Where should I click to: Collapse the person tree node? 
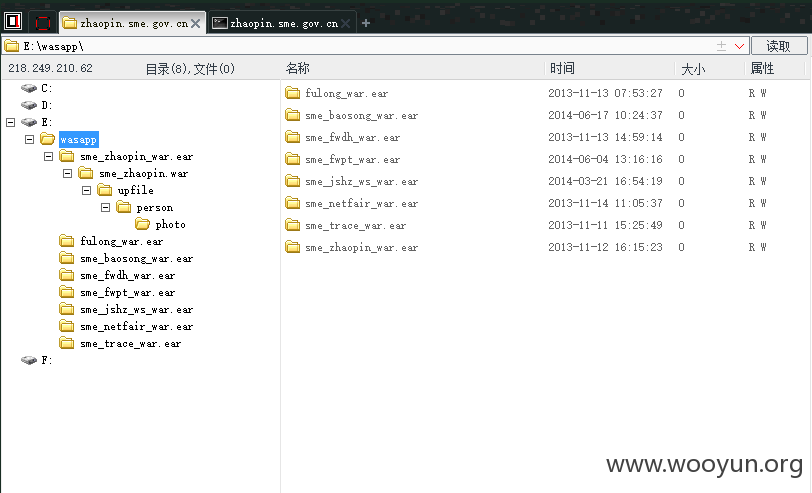tap(106, 208)
